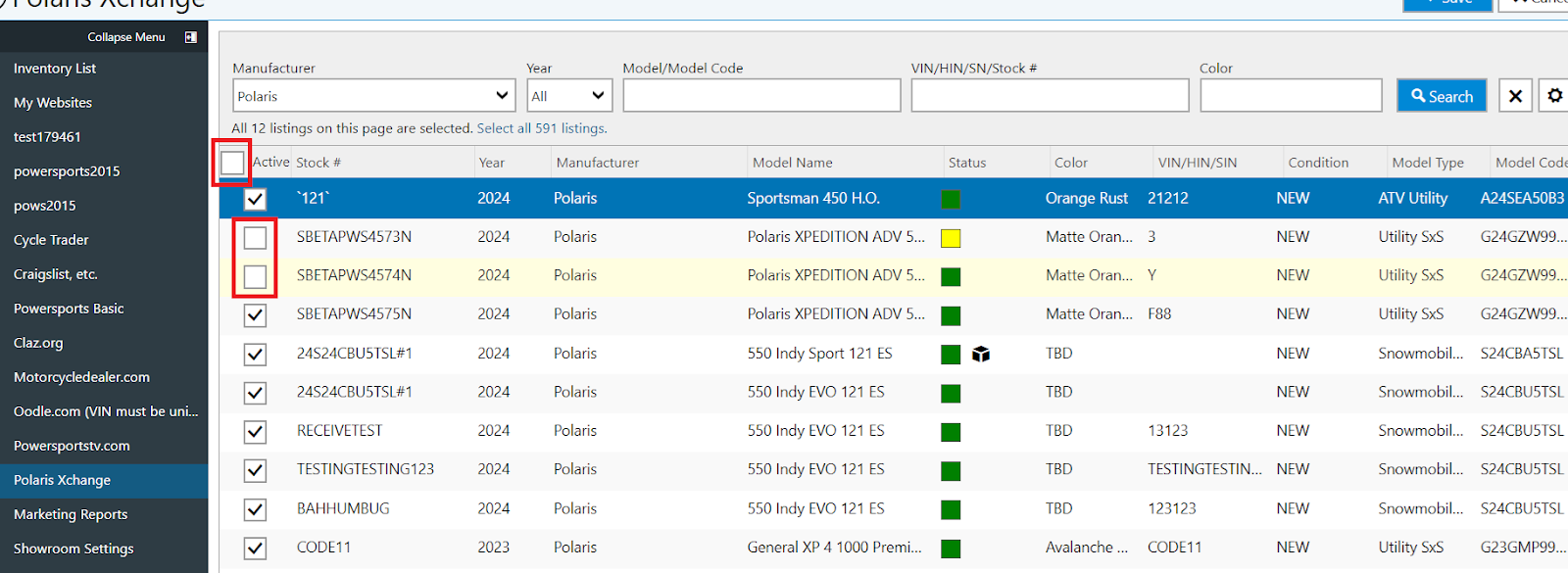Click stock number TESTINGTESTING123
1568x573 pixels.
click(x=366, y=469)
